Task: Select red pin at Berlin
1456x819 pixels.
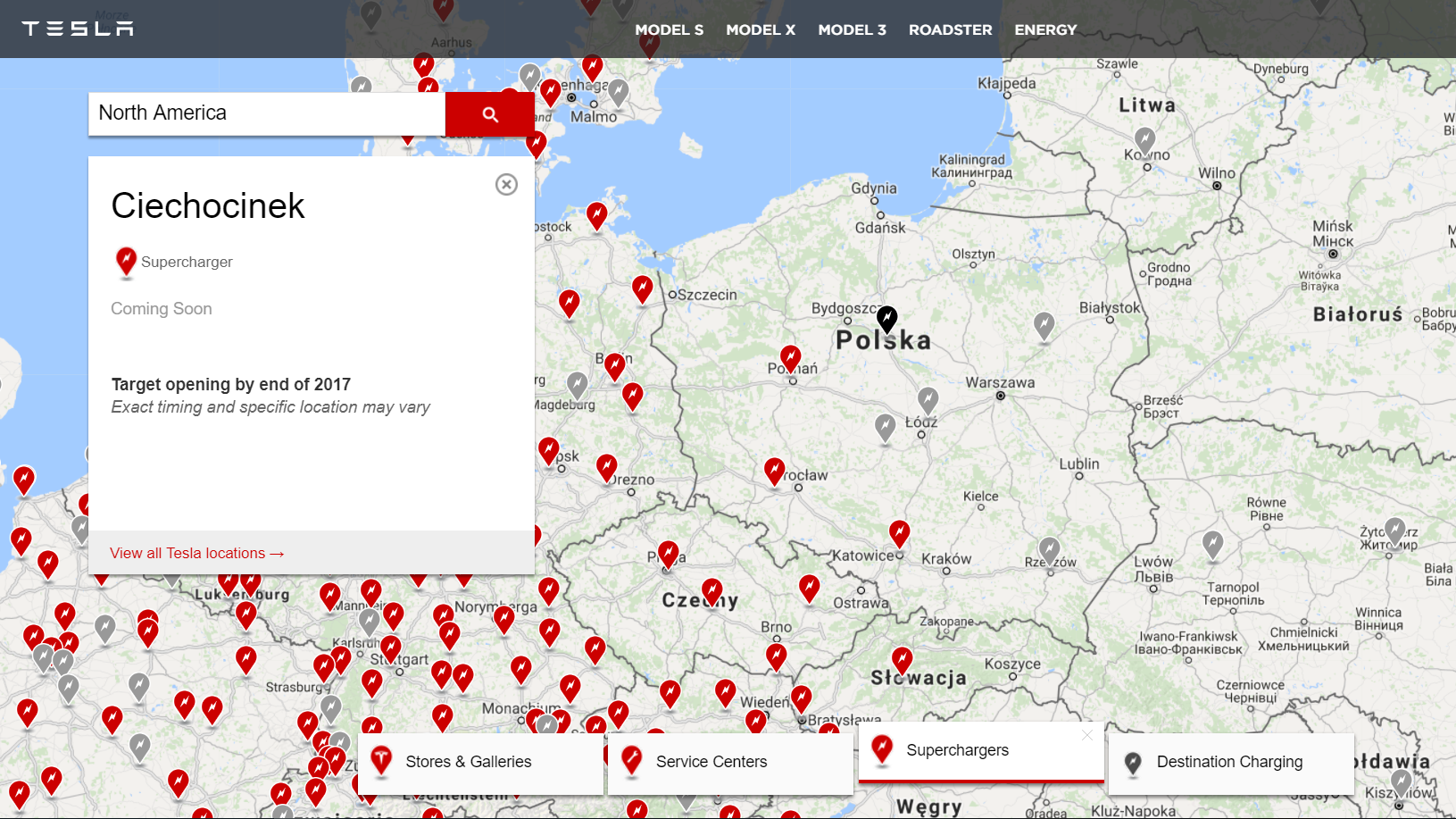Action: tap(614, 367)
